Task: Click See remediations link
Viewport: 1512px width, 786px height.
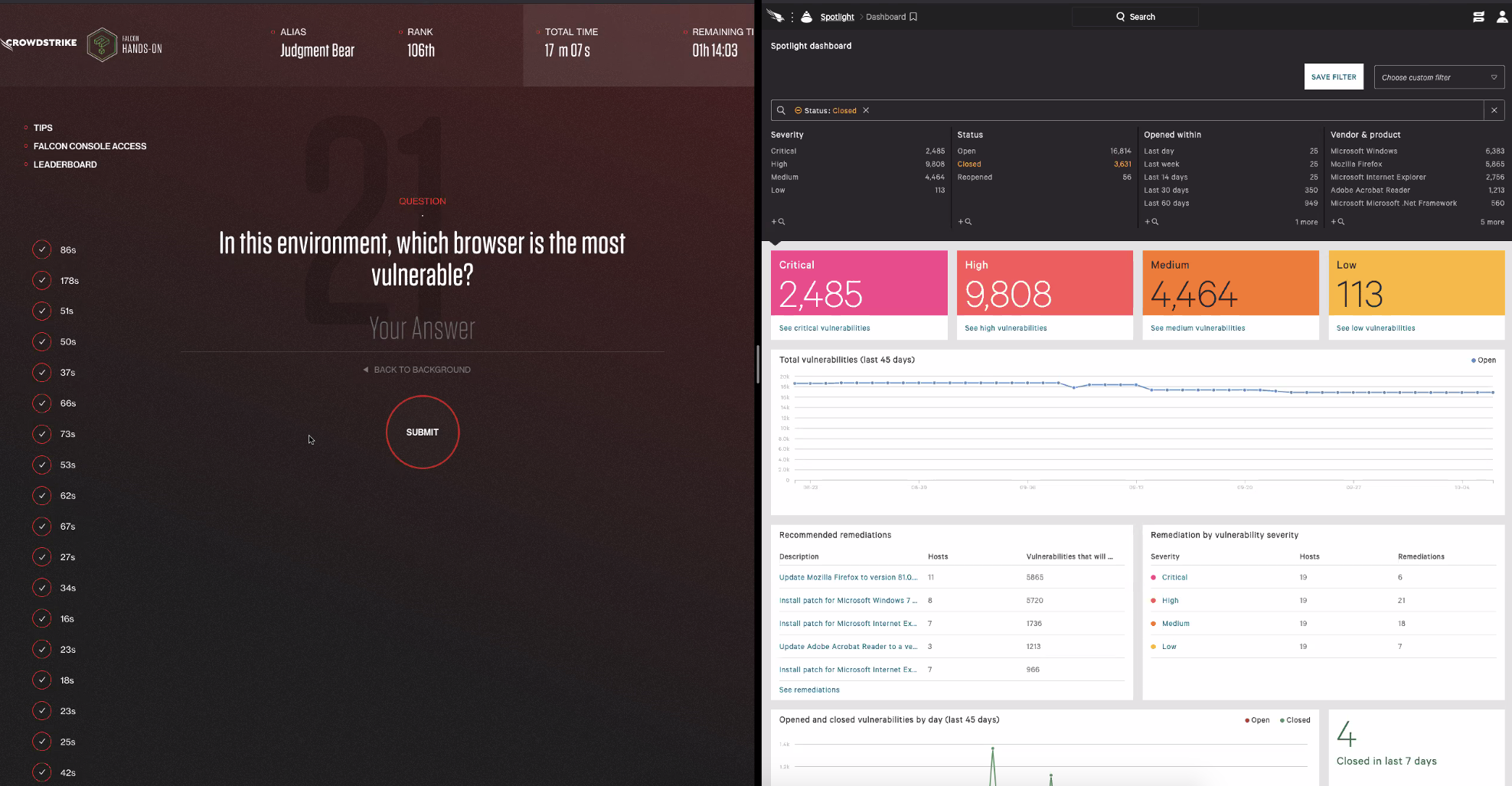Action: pyautogui.click(x=809, y=690)
